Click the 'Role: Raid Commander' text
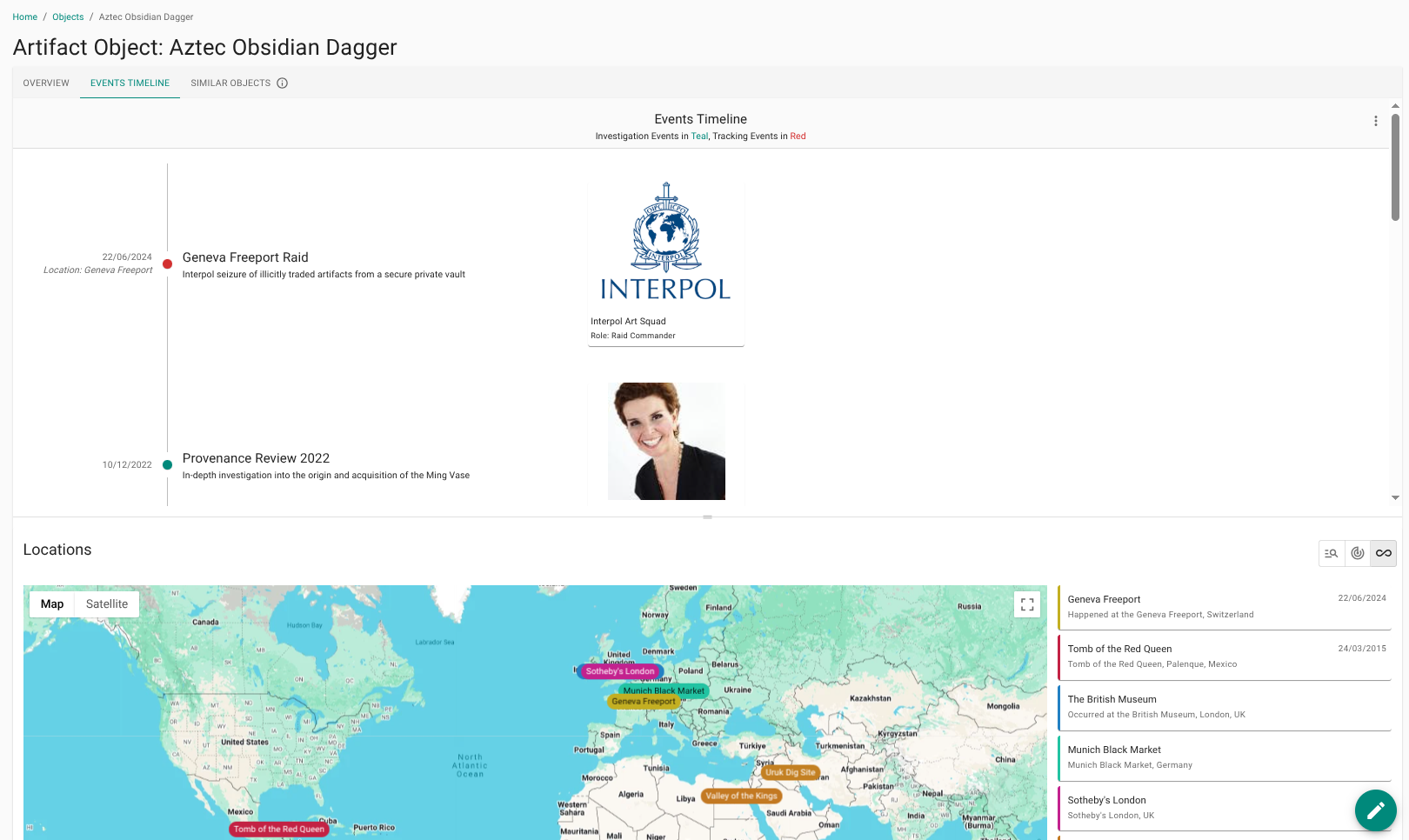 pos(633,336)
